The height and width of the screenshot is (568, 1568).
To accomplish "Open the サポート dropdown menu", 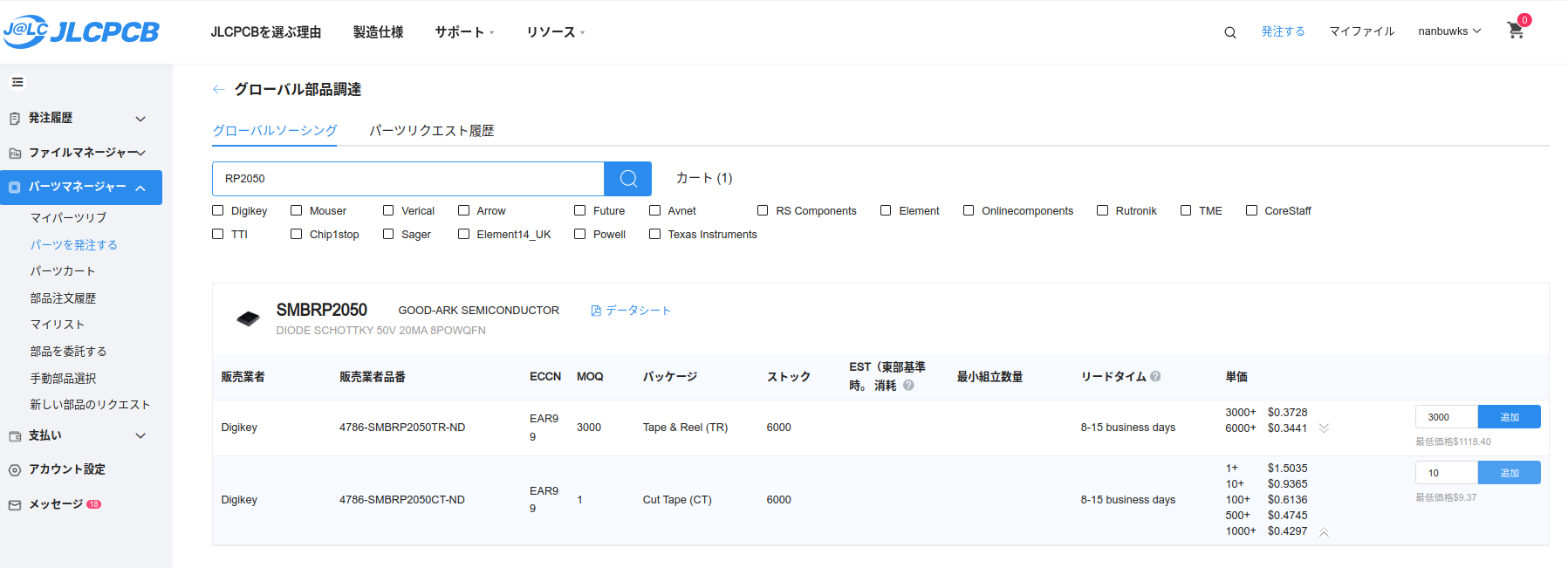I will 464,32.
